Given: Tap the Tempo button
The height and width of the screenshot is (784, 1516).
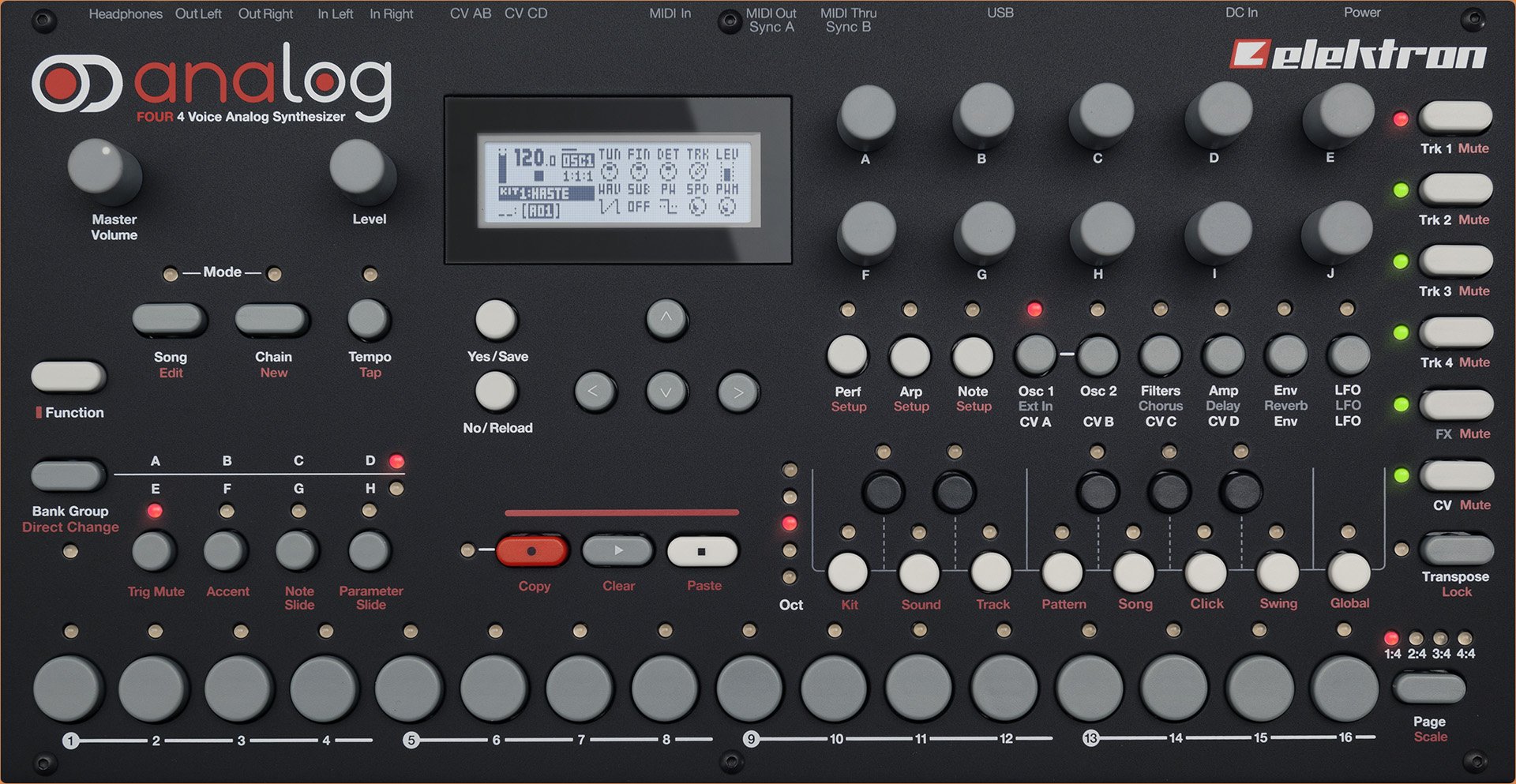Looking at the screenshot, I should coord(369,320).
